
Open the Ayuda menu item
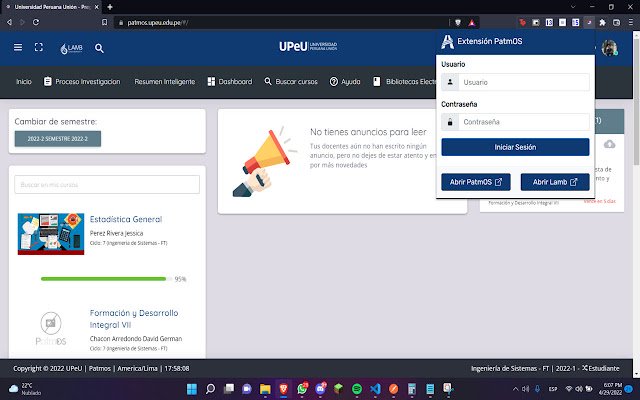point(345,82)
